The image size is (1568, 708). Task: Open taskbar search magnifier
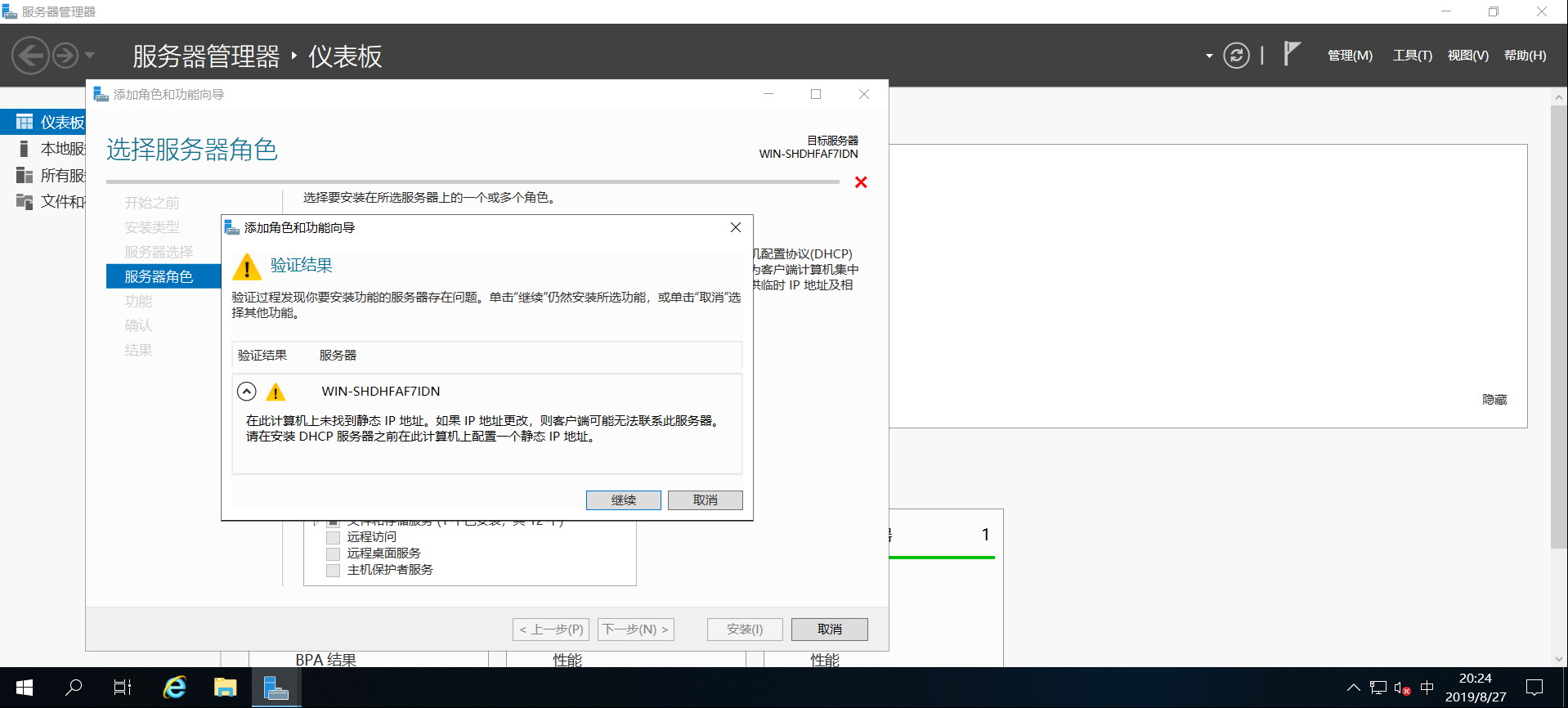[74, 688]
